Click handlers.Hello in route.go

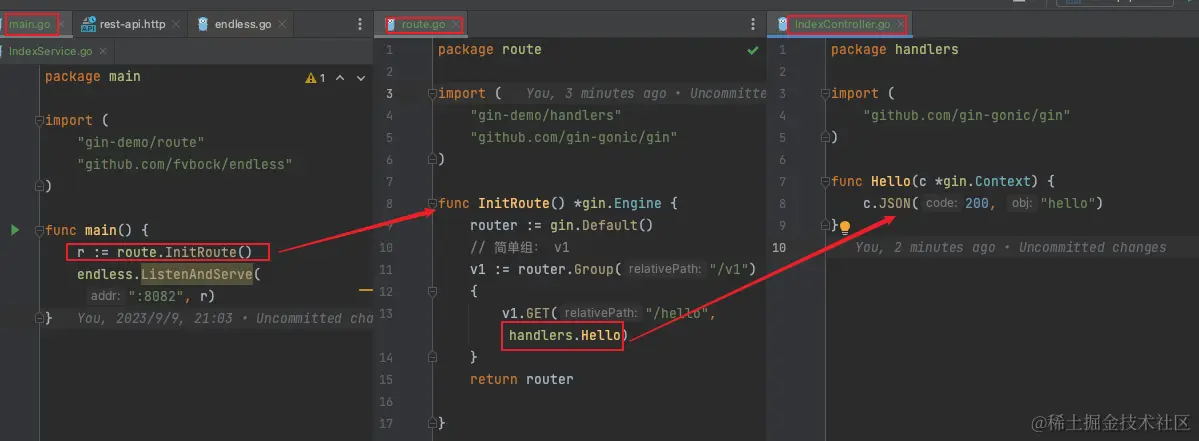[x=565, y=336]
